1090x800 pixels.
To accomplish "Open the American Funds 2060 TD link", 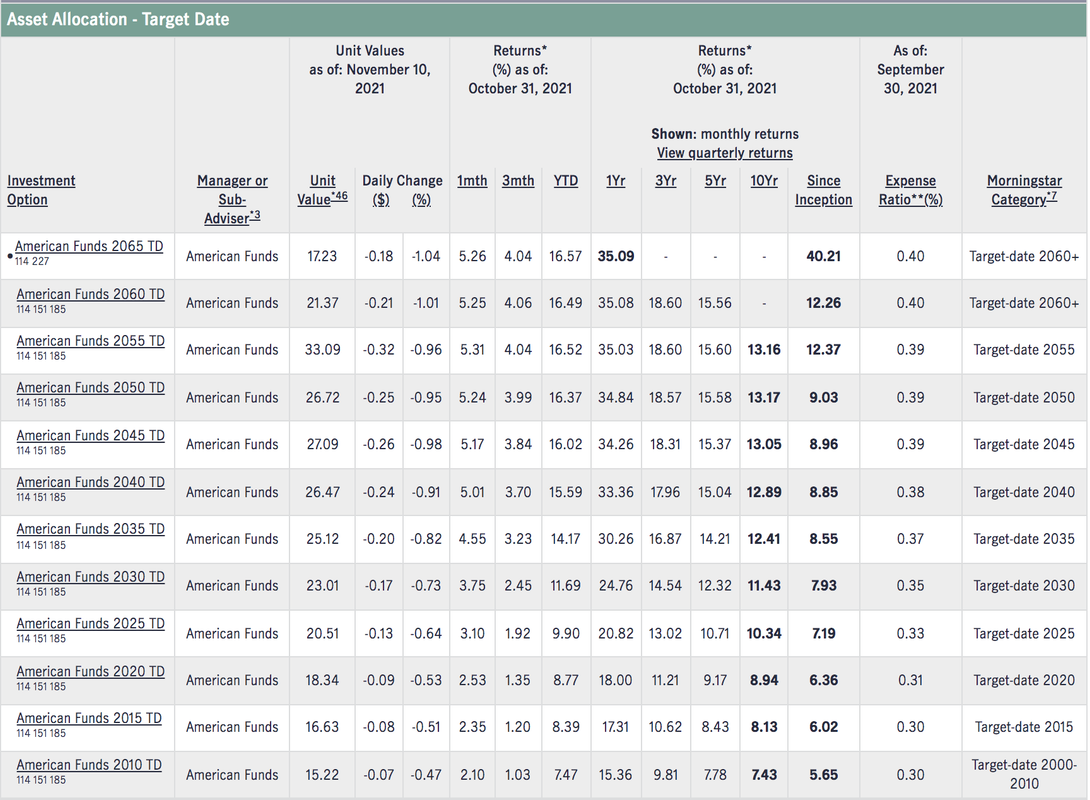I will 90,294.
